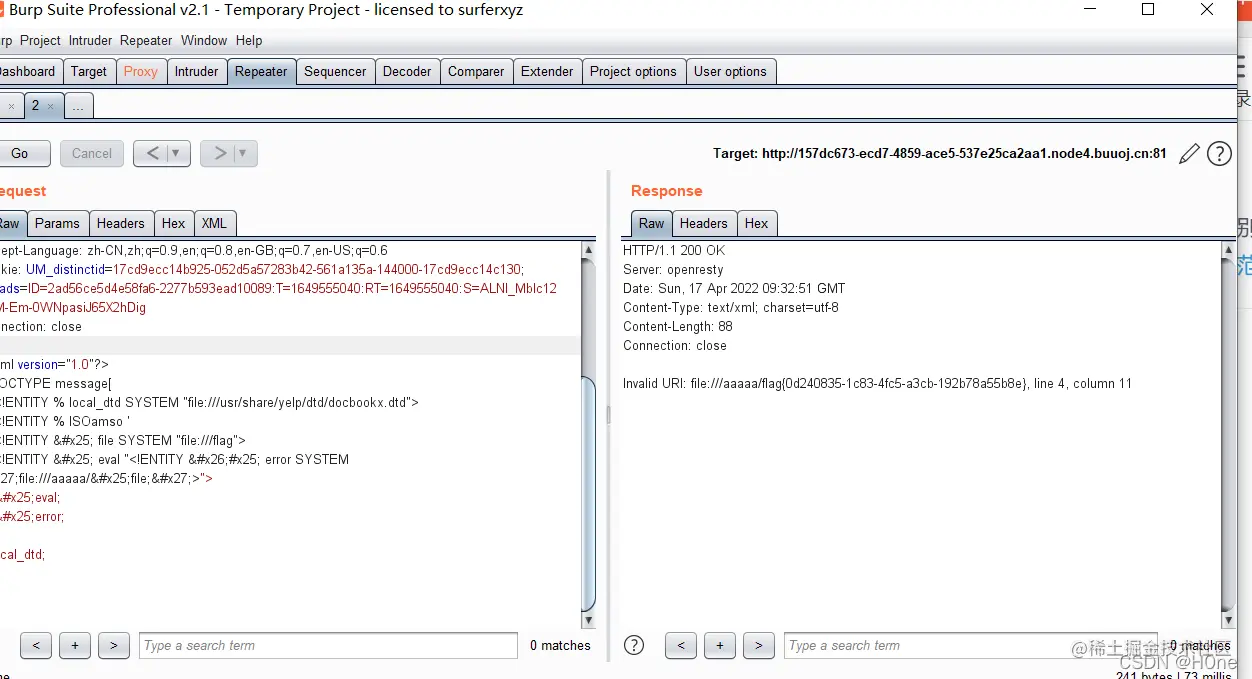Add new Repeater tab with ellipsis
The image size is (1252, 679).
[x=78, y=106]
